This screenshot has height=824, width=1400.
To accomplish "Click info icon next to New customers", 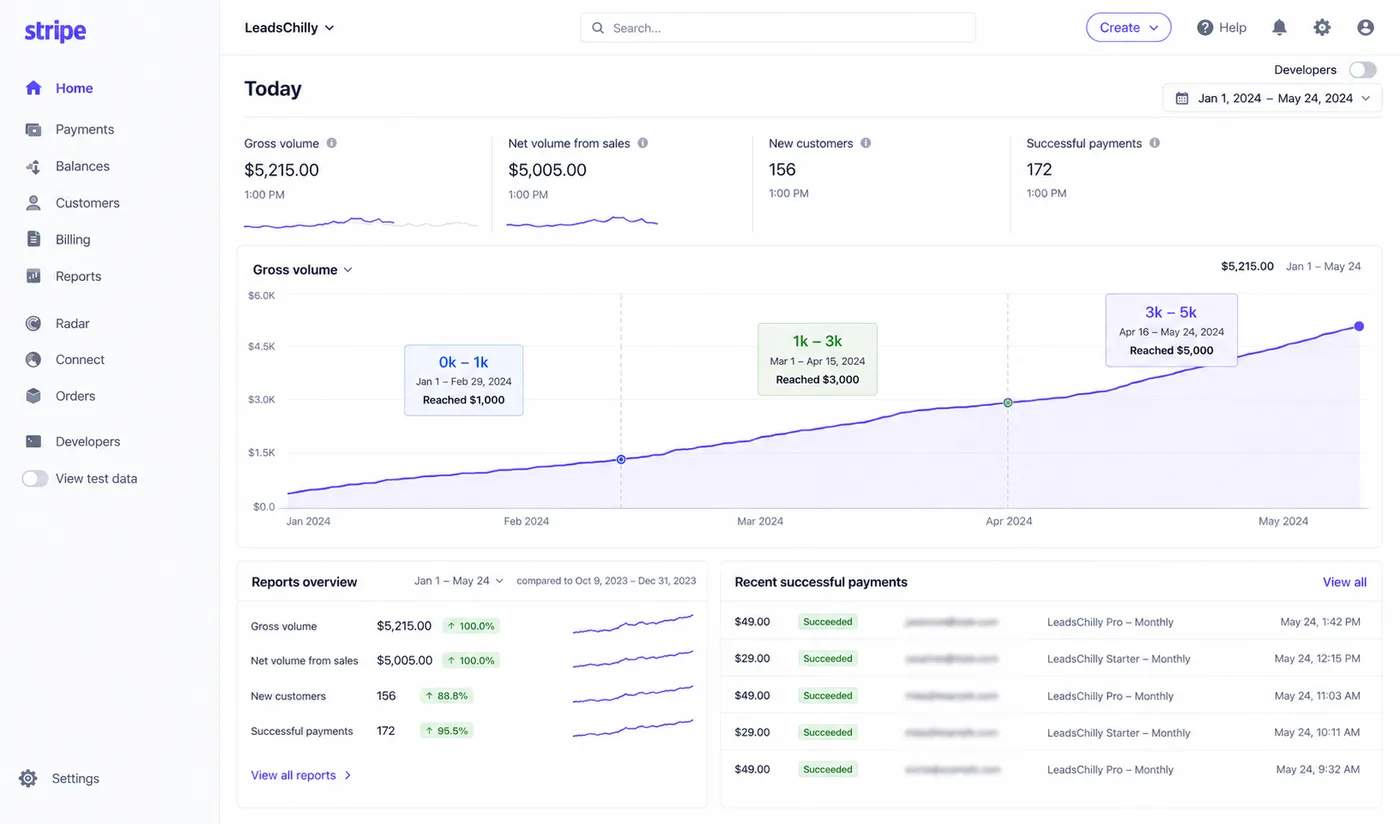I will tap(866, 143).
